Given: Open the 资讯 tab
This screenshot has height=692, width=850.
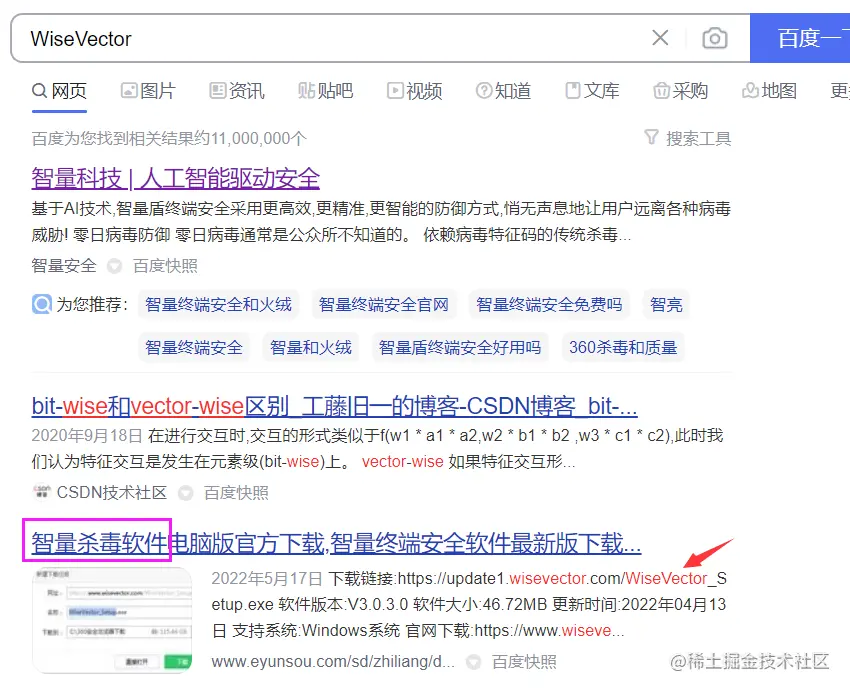Looking at the screenshot, I should [x=237, y=90].
